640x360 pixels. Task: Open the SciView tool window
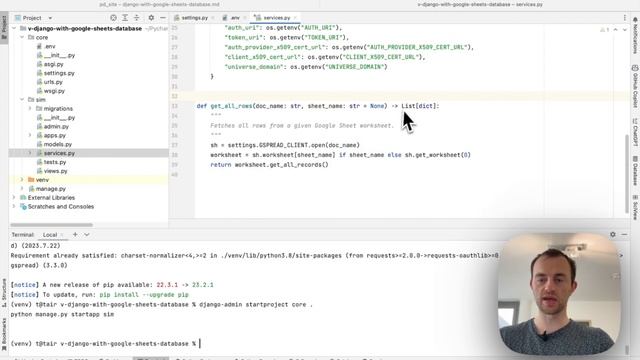click(635, 207)
